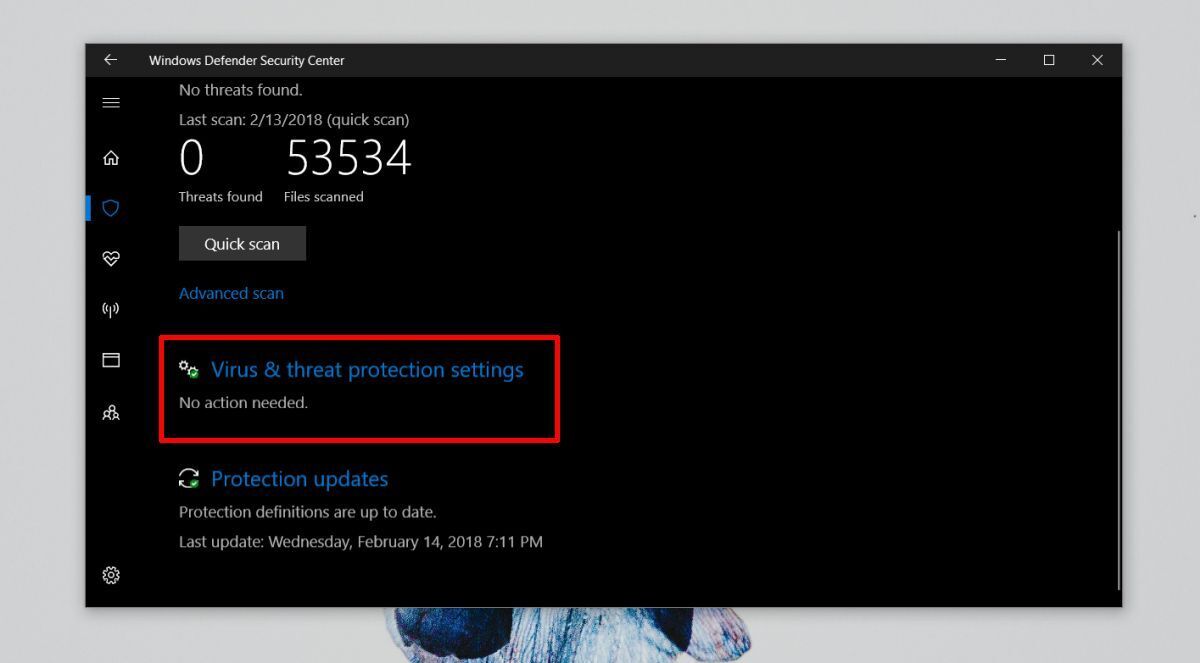1200x663 pixels.
Task: Open the Virus & threat protection shield icon
Action: pyautogui.click(x=111, y=208)
